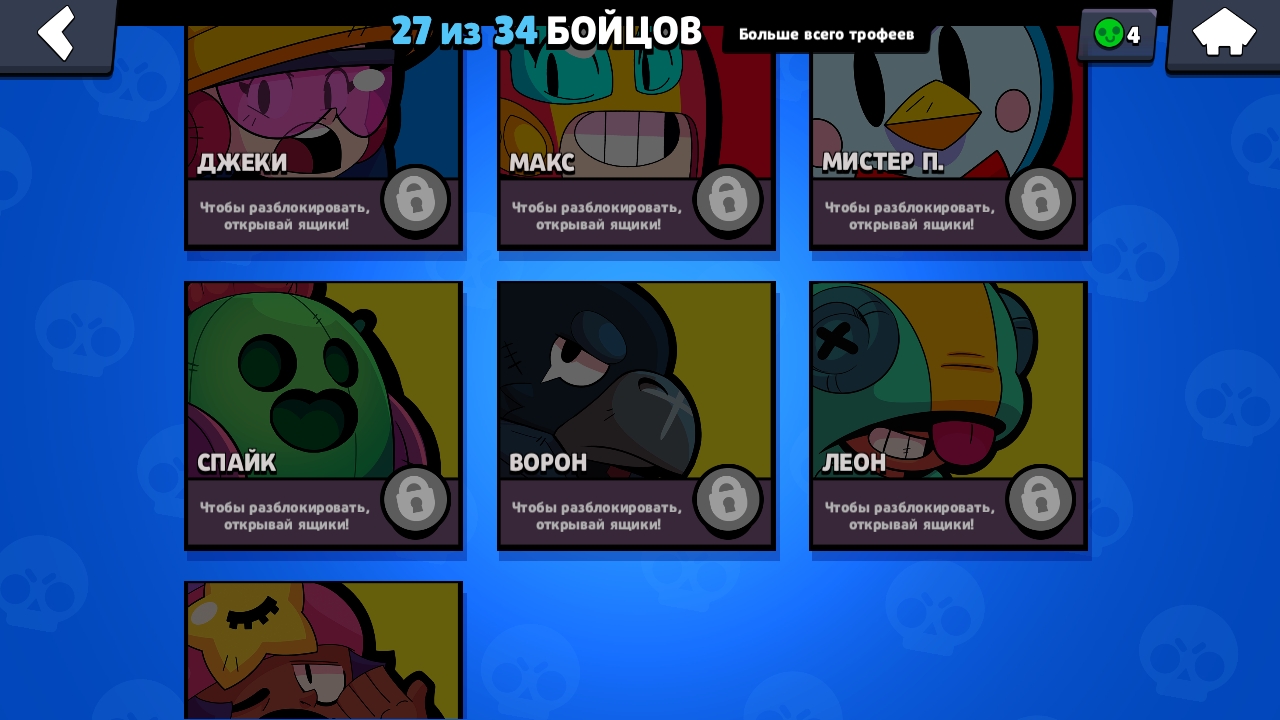Screen dimensions: 1280x720
Task: Open the 'Больше всего трофеев' sort dropdown
Action: point(826,34)
